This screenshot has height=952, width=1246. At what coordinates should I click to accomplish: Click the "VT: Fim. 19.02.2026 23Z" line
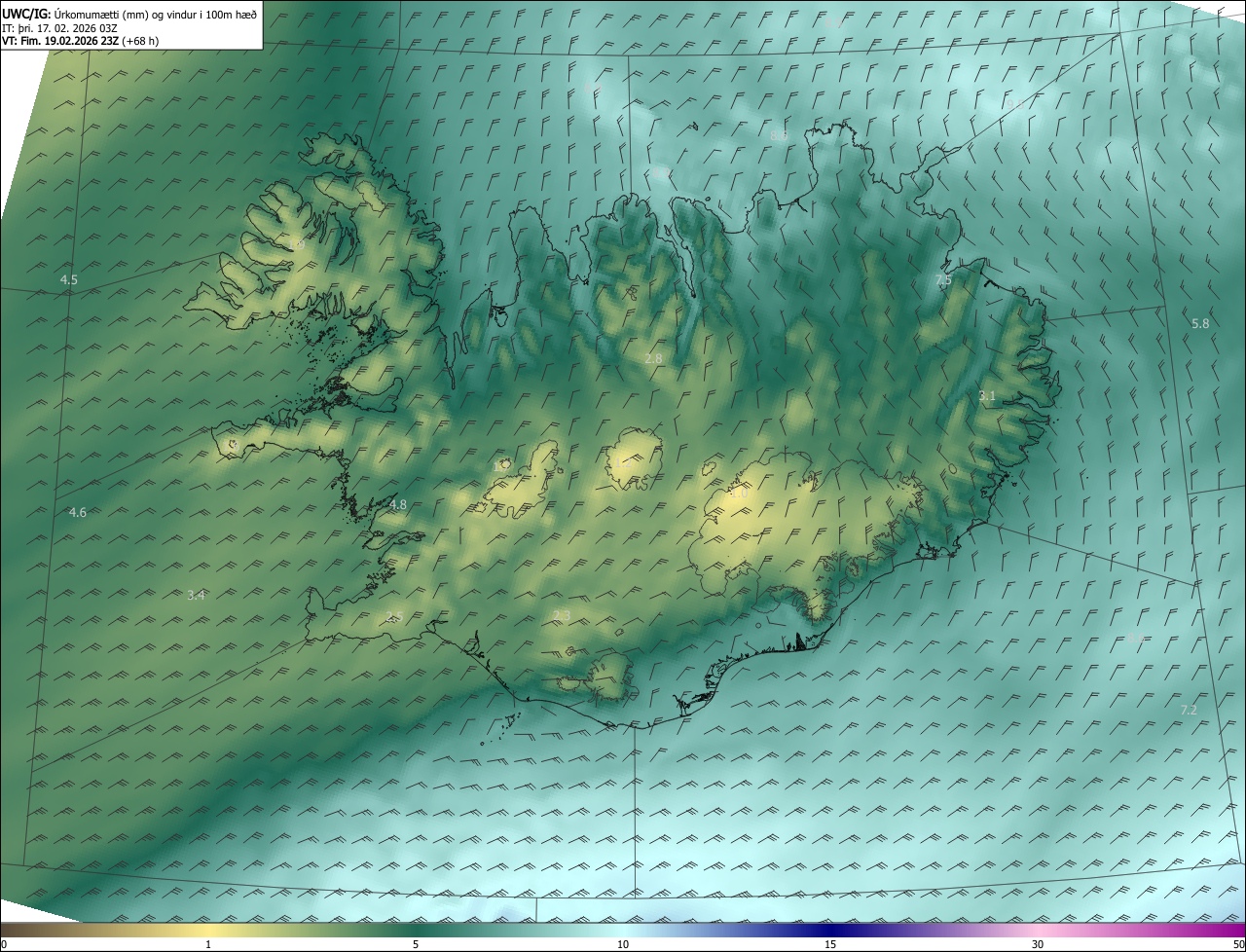pyautogui.click(x=60, y=42)
